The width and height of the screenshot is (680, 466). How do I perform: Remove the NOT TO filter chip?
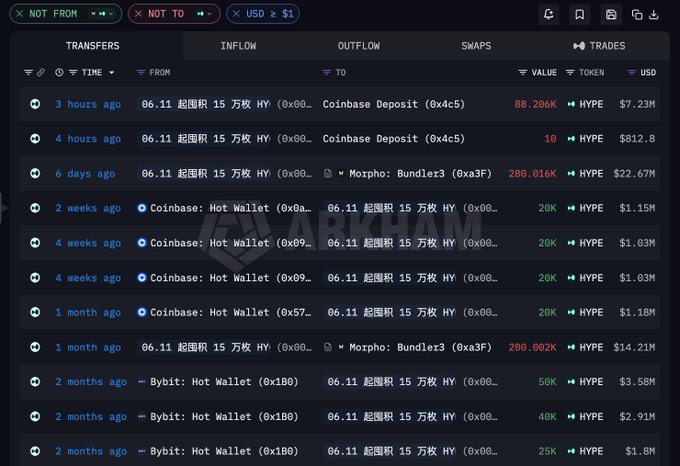tap(138, 14)
